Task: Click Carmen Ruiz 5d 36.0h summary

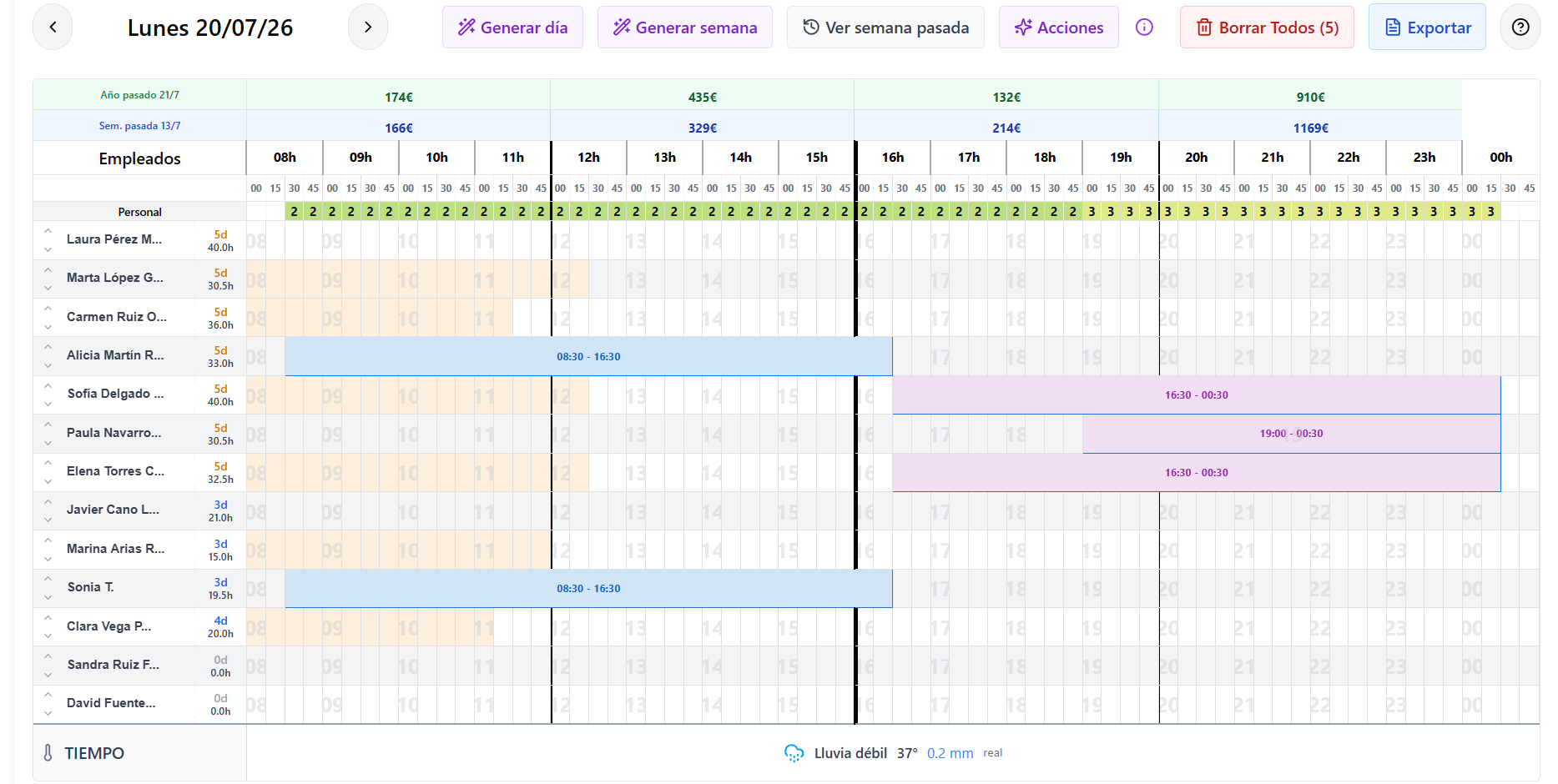Action: click(220, 319)
